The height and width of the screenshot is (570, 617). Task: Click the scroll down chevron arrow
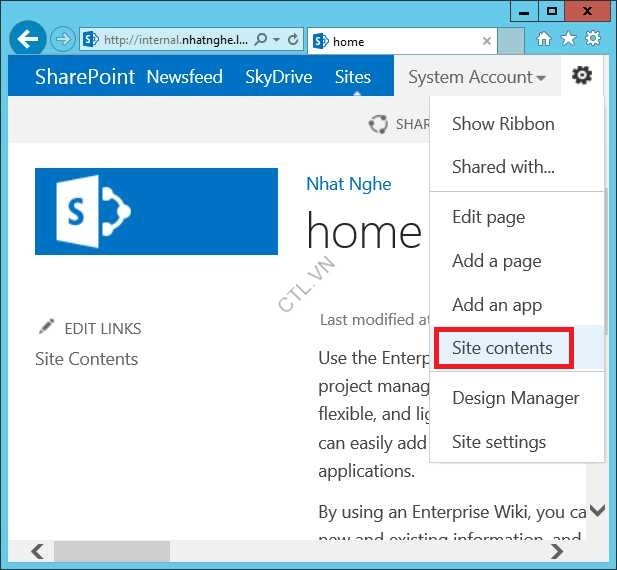(x=597, y=511)
